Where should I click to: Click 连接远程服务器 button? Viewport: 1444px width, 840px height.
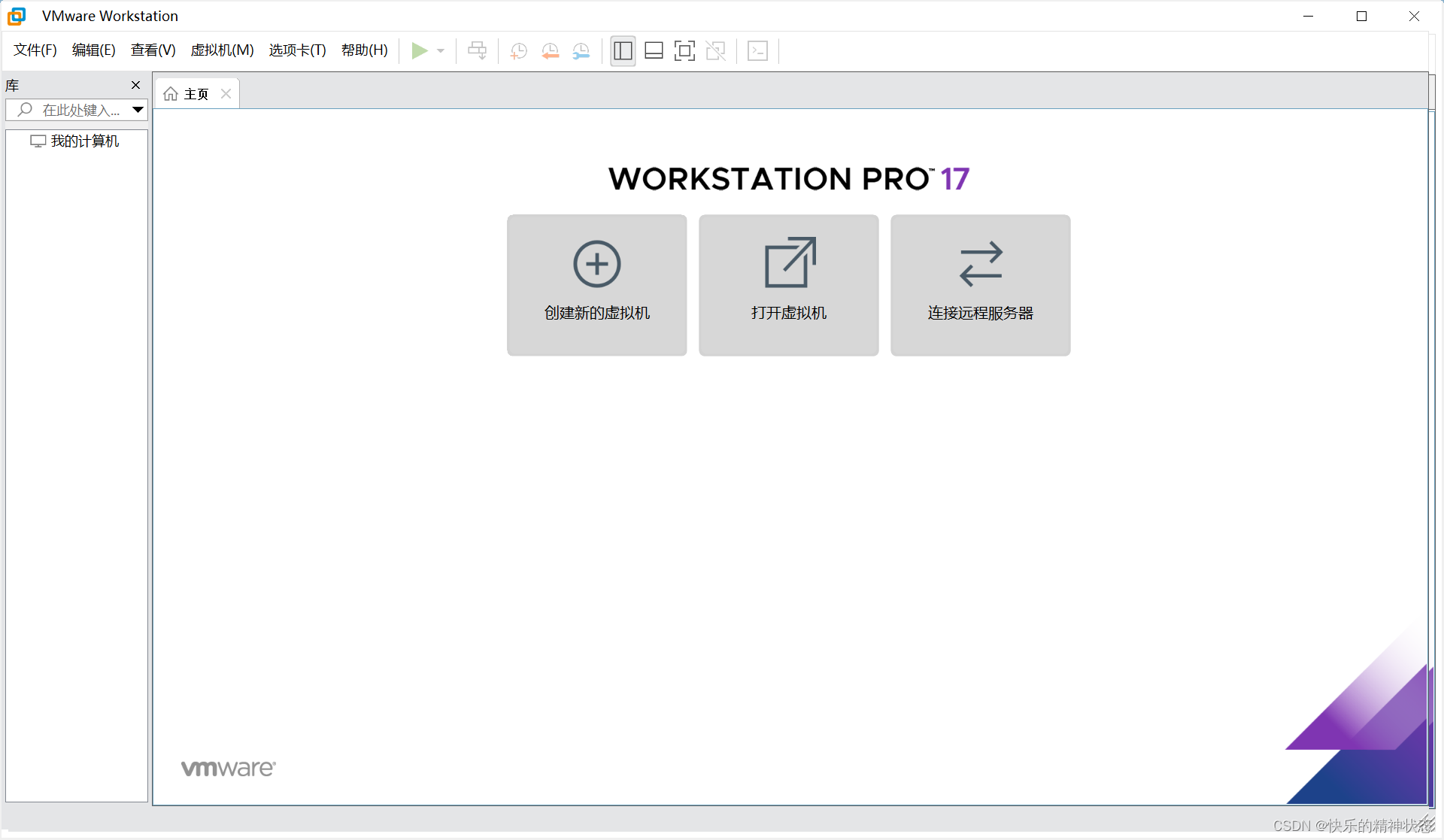(x=980, y=285)
